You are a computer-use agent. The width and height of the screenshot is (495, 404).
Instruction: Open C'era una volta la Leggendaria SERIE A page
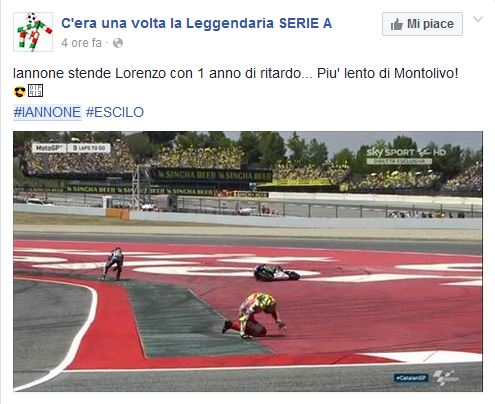[197, 23]
